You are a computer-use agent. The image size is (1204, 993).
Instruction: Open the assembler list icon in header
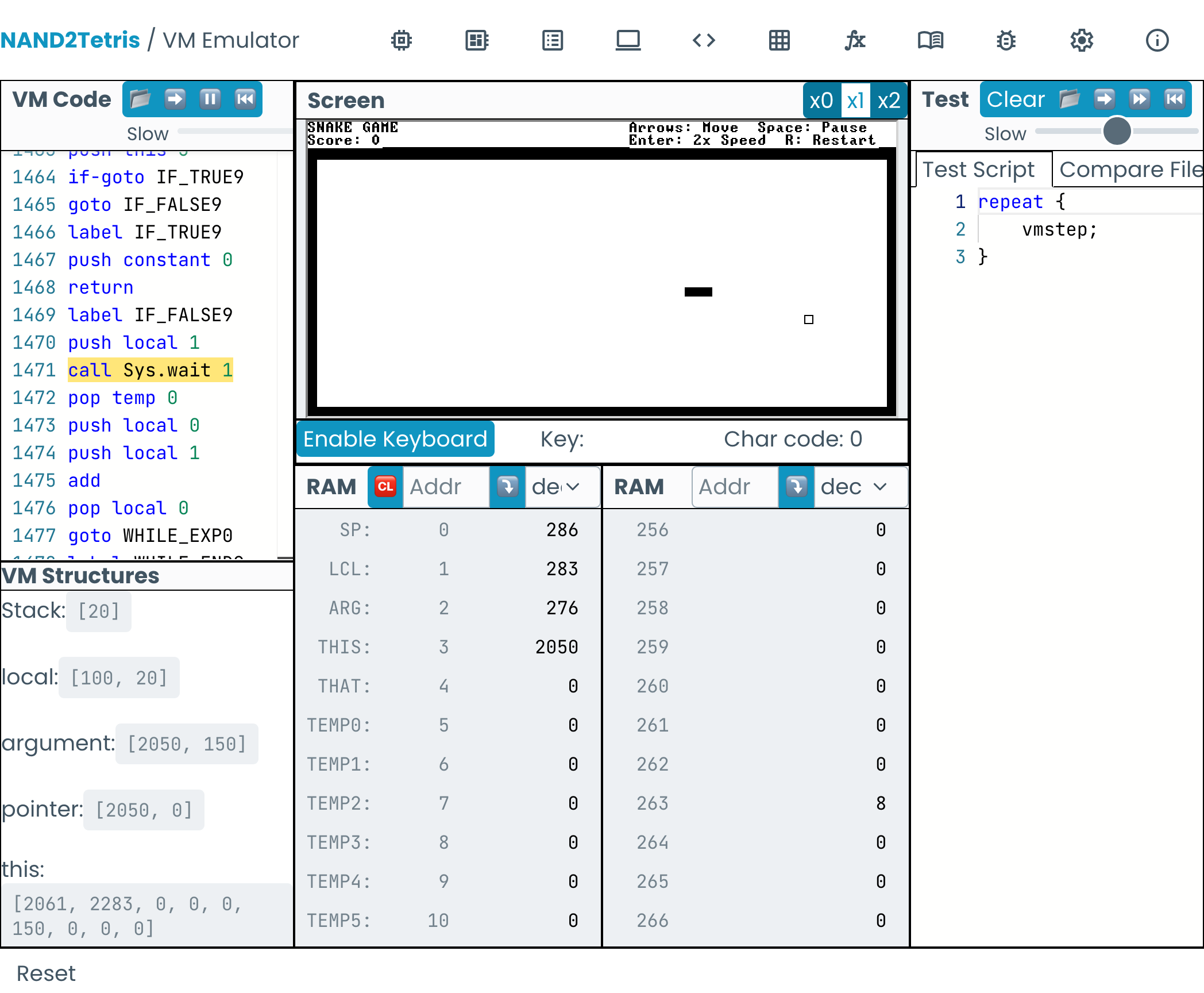pyautogui.click(x=553, y=40)
